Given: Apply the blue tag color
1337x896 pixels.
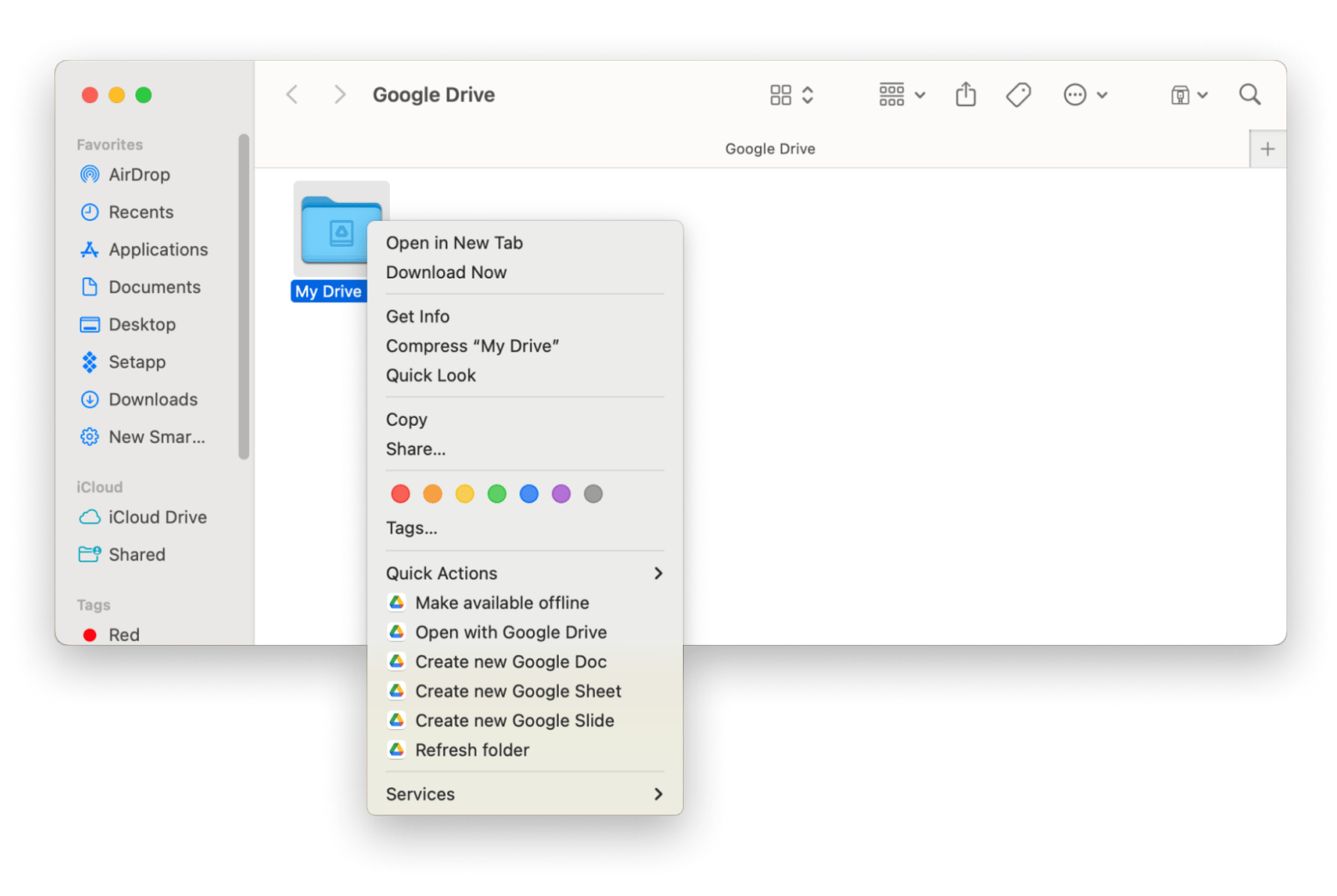Looking at the screenshot, I should click(529, 494).
